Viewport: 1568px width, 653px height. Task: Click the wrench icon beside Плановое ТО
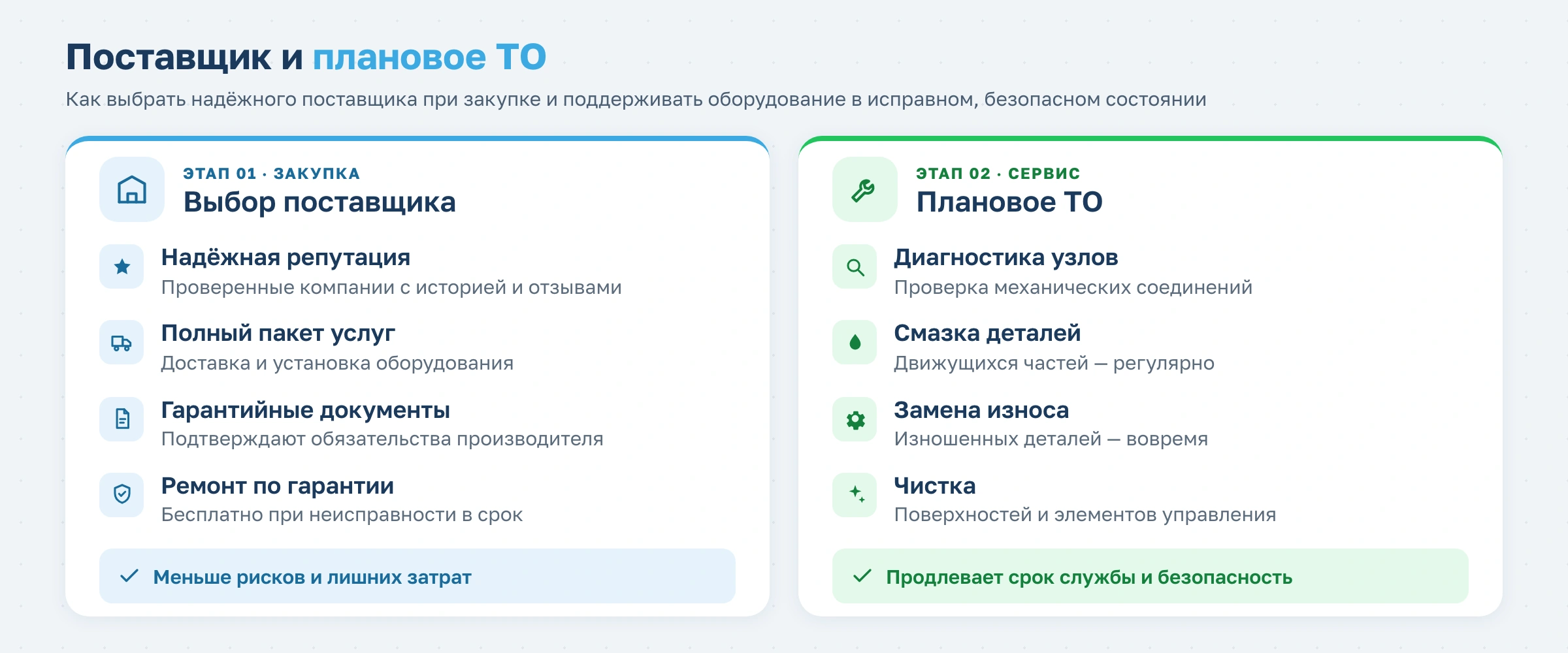pos(865,189)
